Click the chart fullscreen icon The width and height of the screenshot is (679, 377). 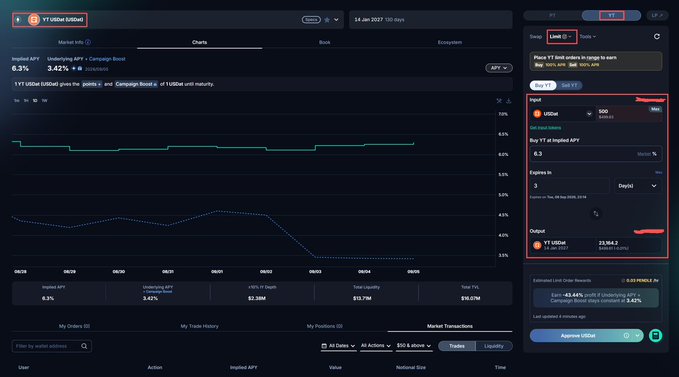pos(499,100)
